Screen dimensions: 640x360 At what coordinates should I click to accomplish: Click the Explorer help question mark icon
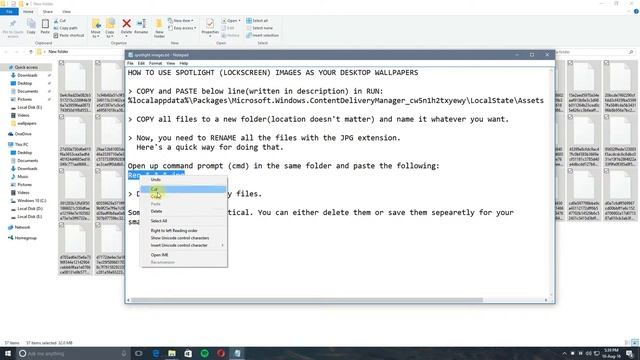click(x=636, y=11)
